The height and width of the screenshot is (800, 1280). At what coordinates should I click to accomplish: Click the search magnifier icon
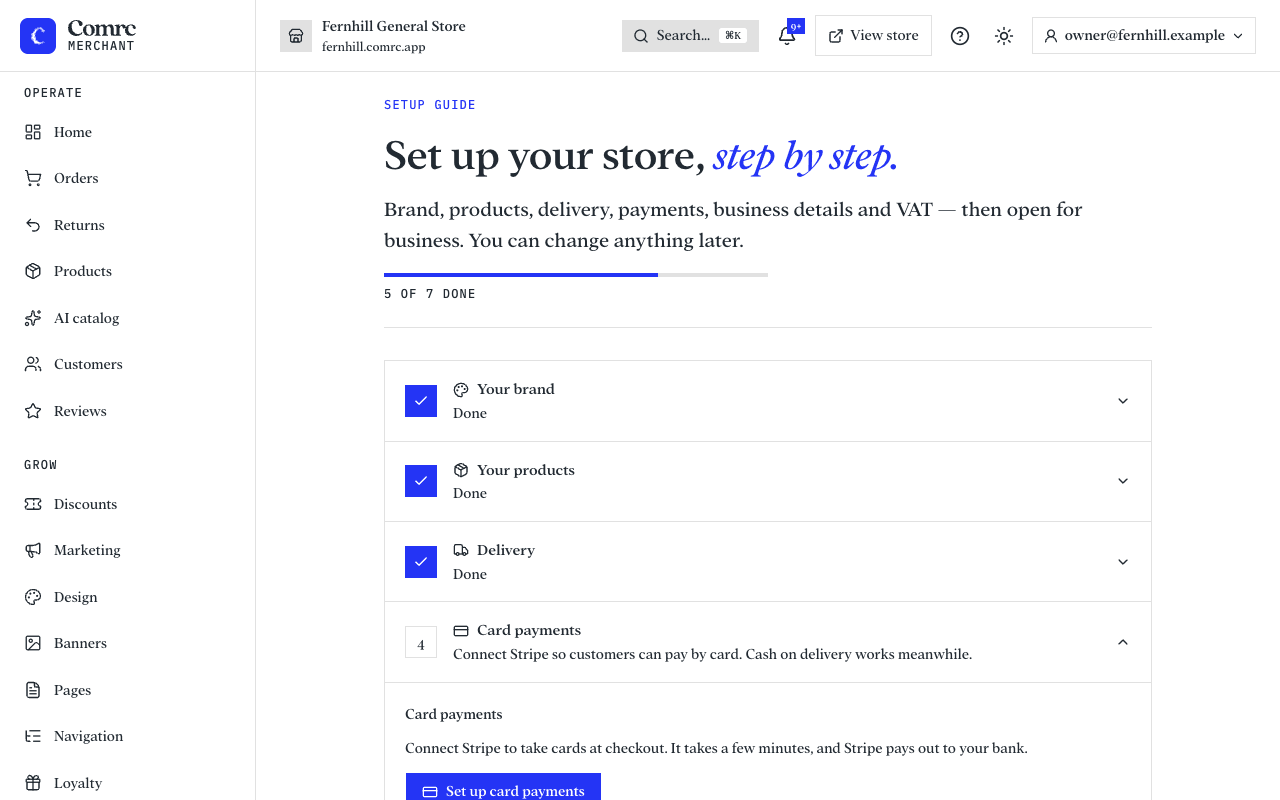(x=641, y=36)
